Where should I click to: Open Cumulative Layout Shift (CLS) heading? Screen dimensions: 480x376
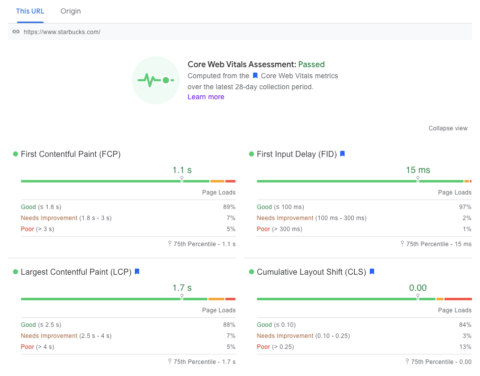pos(311,272)
